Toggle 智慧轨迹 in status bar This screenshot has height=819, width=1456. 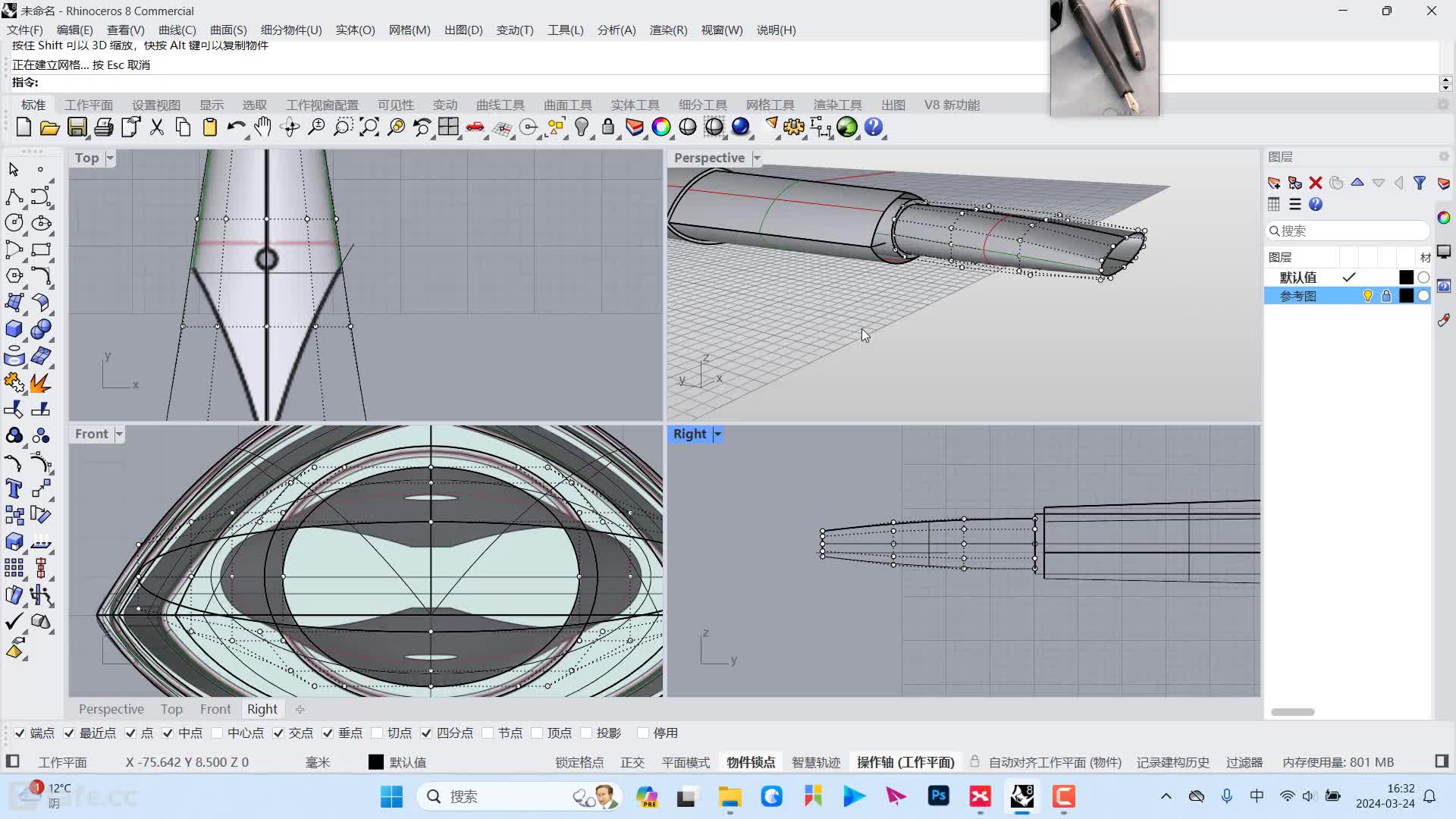[x=816, y=762]
